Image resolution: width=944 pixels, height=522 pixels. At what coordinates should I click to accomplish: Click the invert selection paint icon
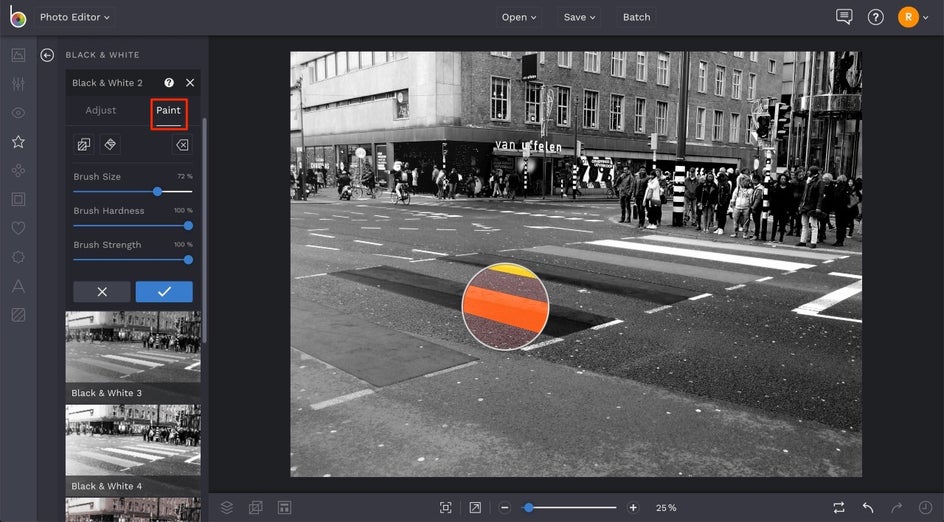coord(84,145)
